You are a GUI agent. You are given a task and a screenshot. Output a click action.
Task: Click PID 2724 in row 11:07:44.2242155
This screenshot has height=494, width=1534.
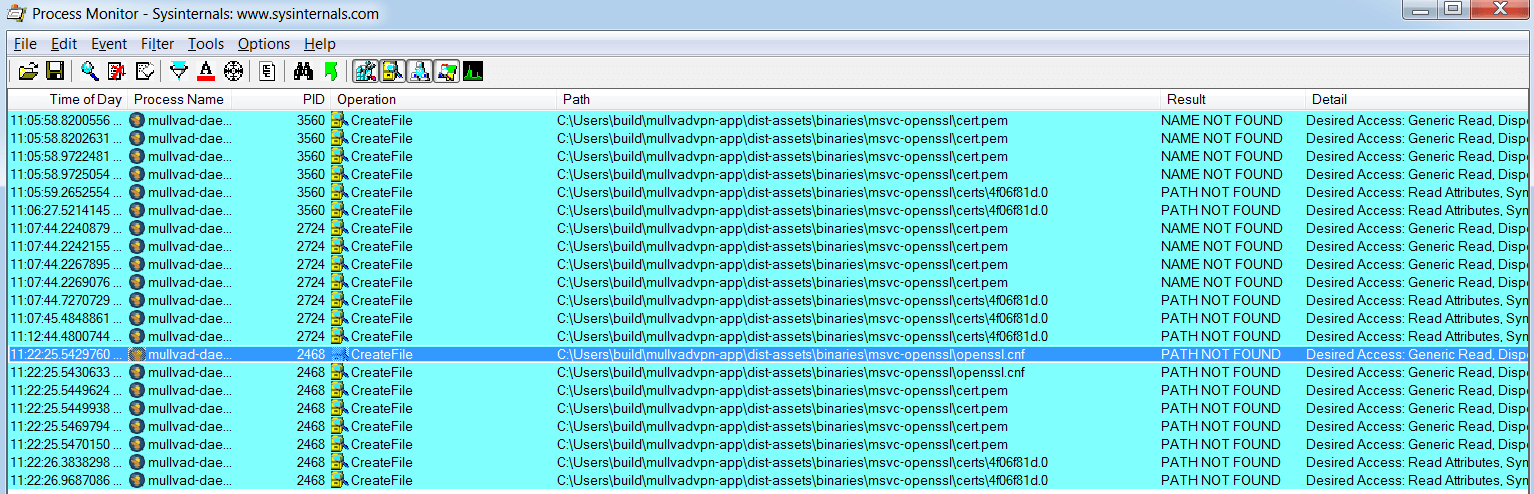311,246
